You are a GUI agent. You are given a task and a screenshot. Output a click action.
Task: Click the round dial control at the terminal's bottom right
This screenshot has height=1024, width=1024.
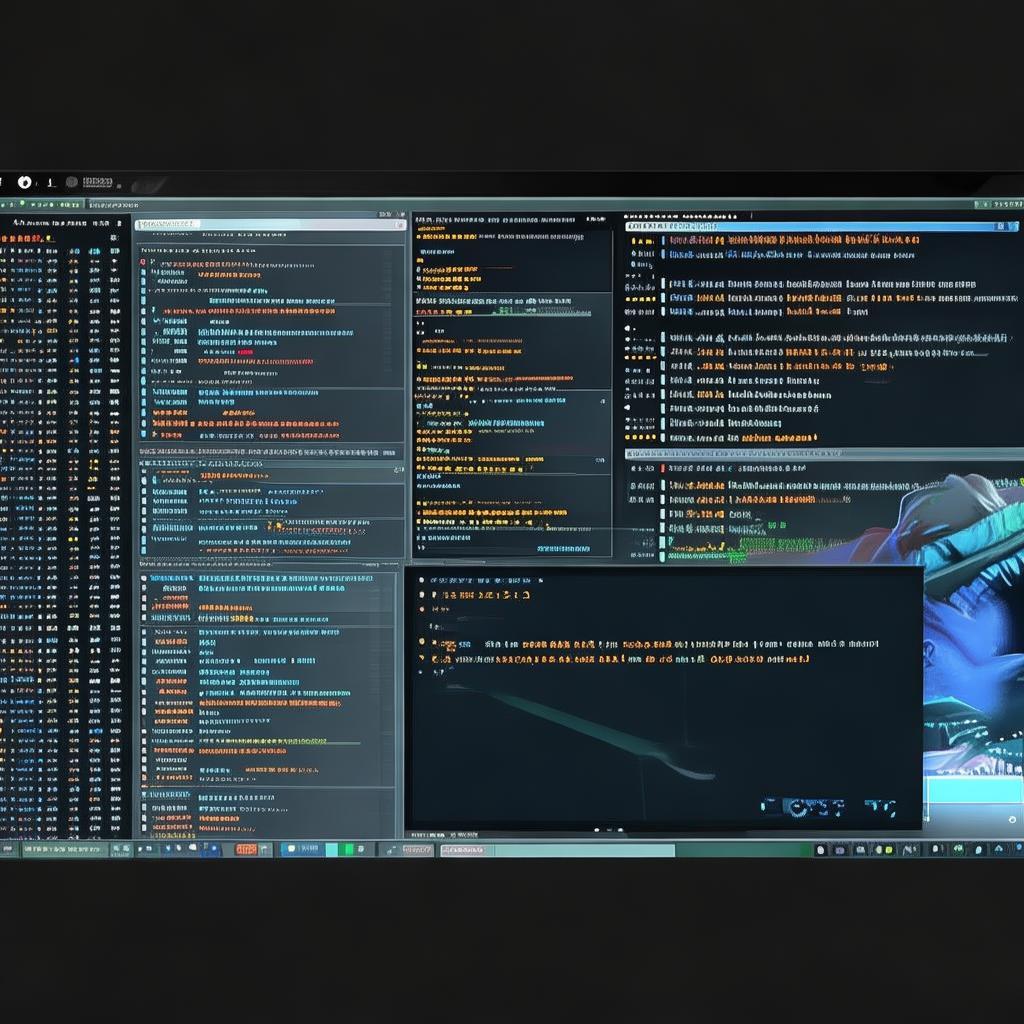click(x=797, y=808)
